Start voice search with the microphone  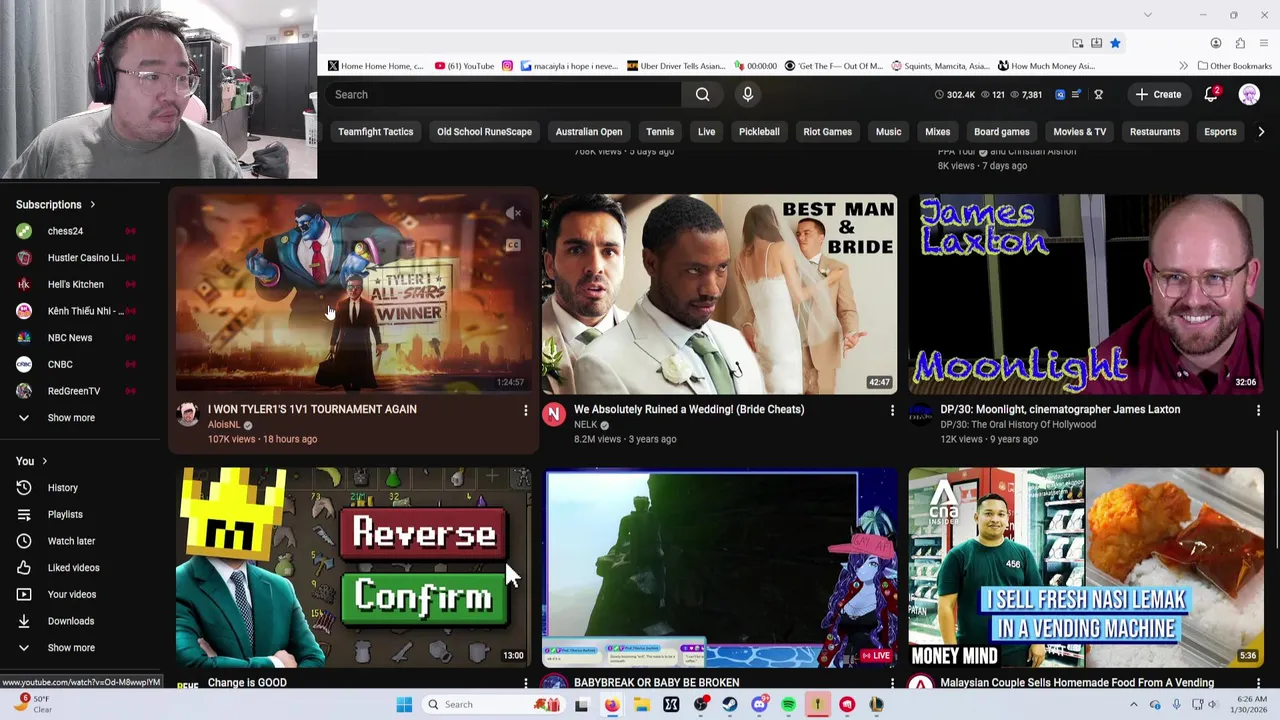coord(747,94)
